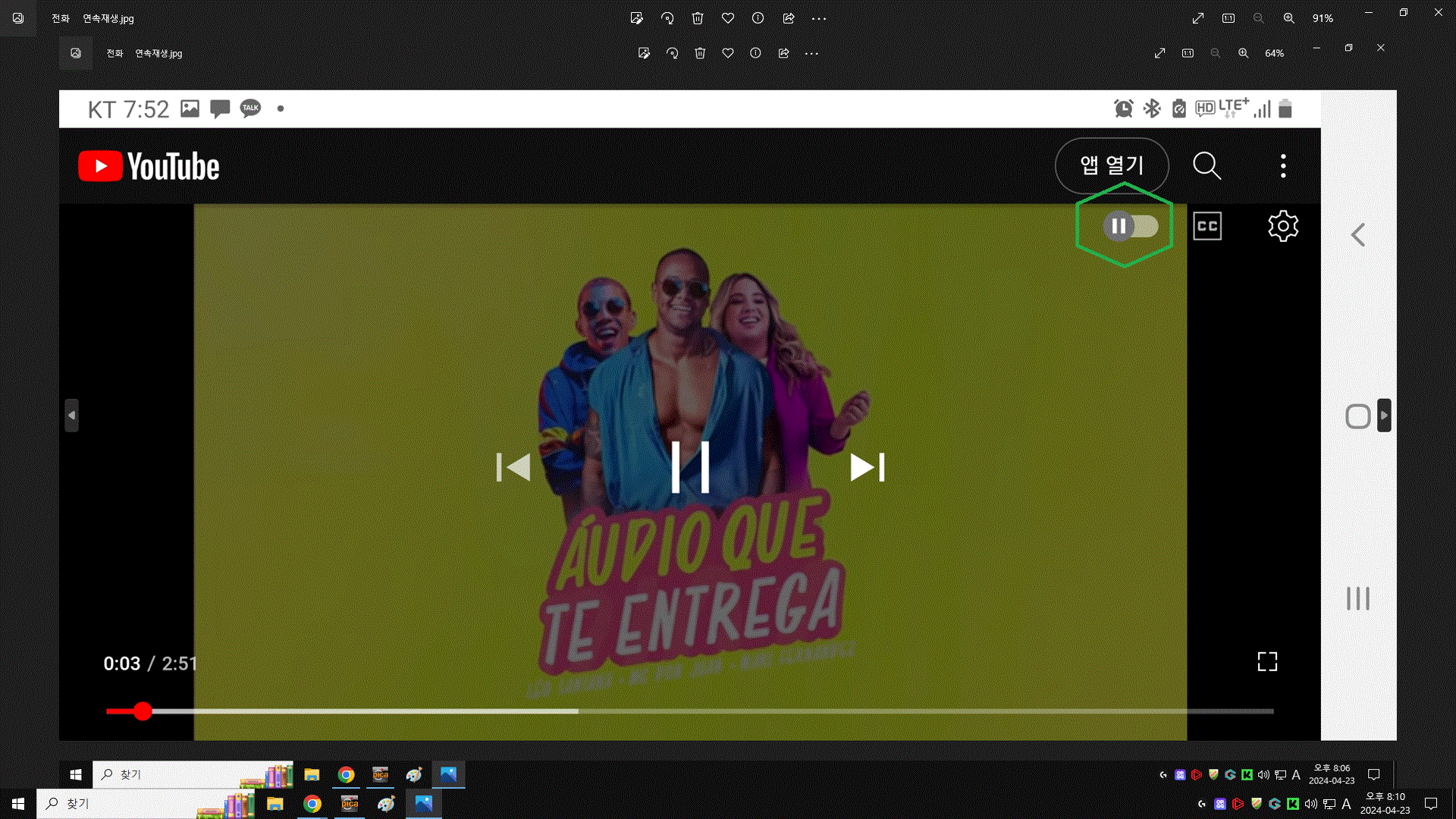Click the message bubble notification icon
Viewport: 1456px width, 819px height.
tap(220, 109)
